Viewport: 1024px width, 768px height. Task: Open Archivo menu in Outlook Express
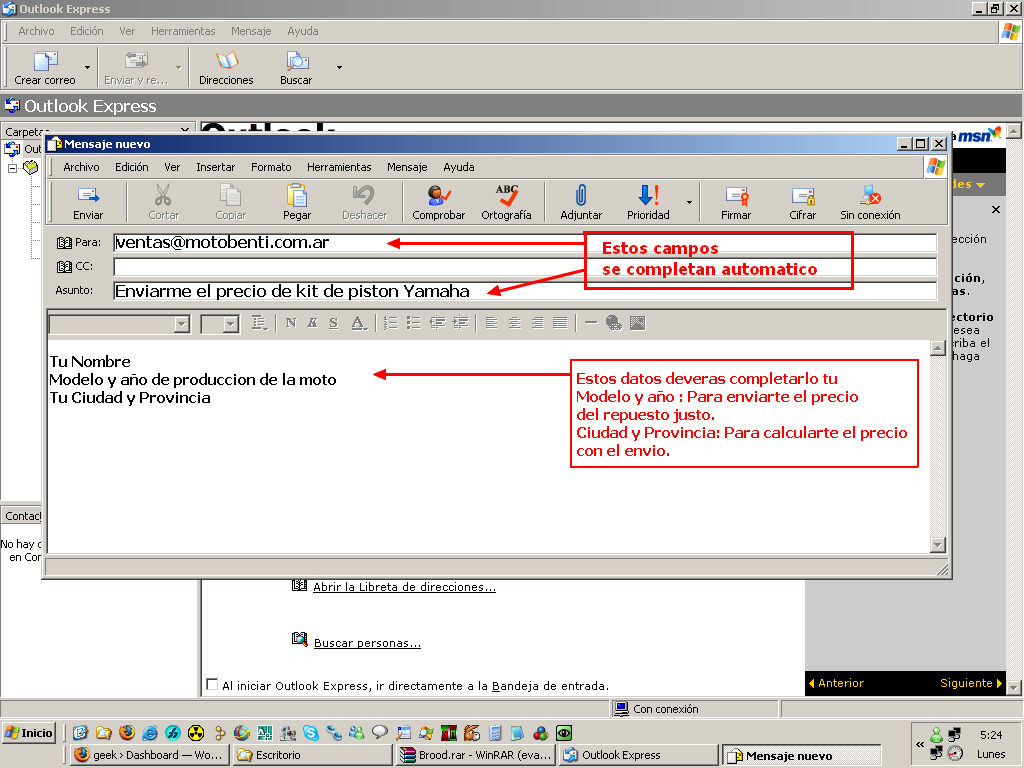[x=36, y=31]
